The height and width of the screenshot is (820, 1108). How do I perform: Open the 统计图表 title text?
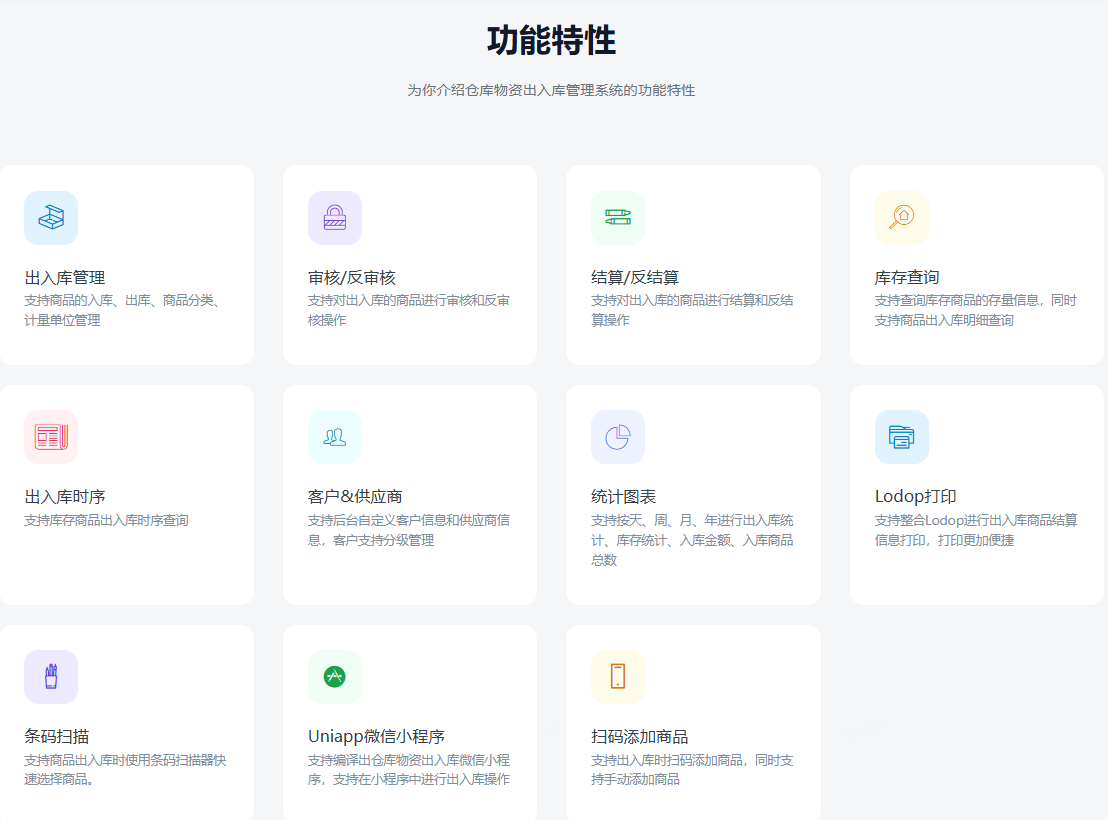pyautogui.click(x=623, y=497)
